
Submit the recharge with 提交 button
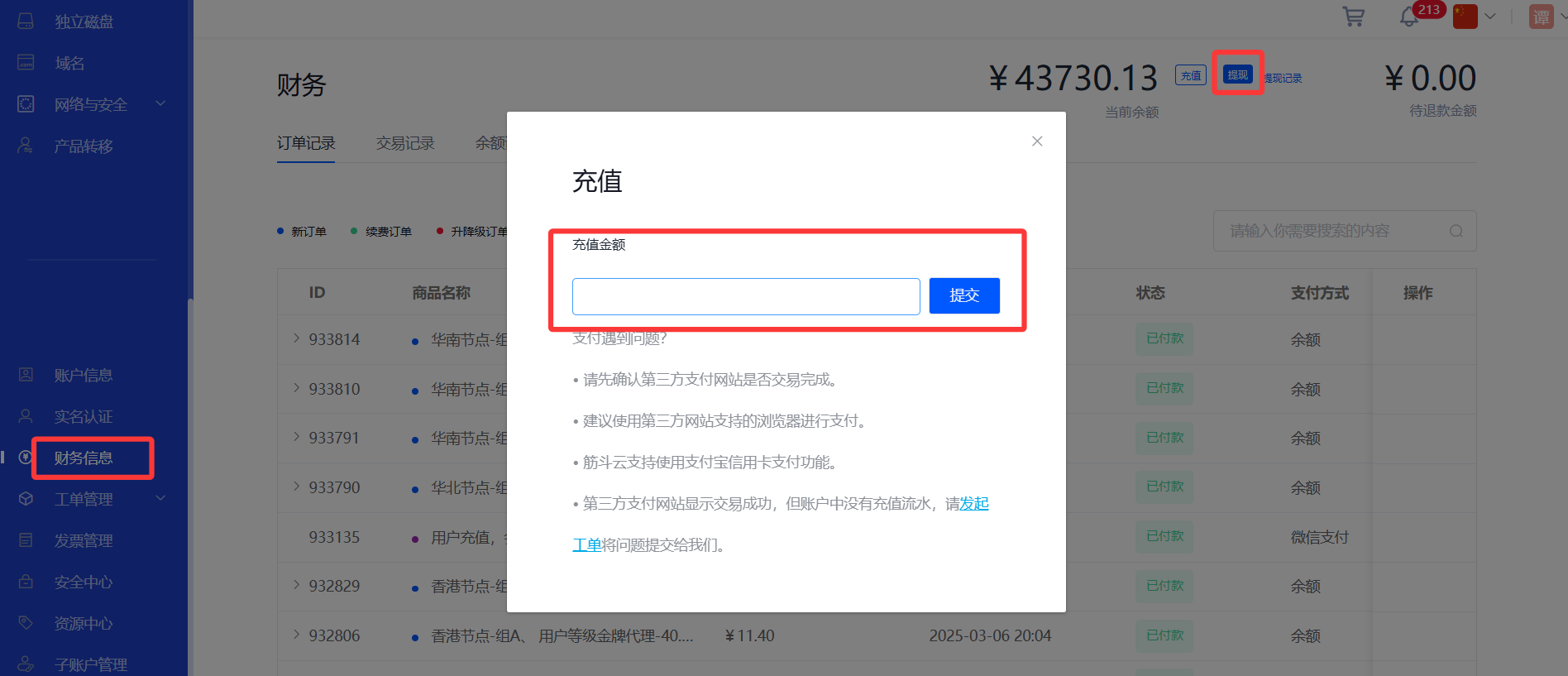964,295
